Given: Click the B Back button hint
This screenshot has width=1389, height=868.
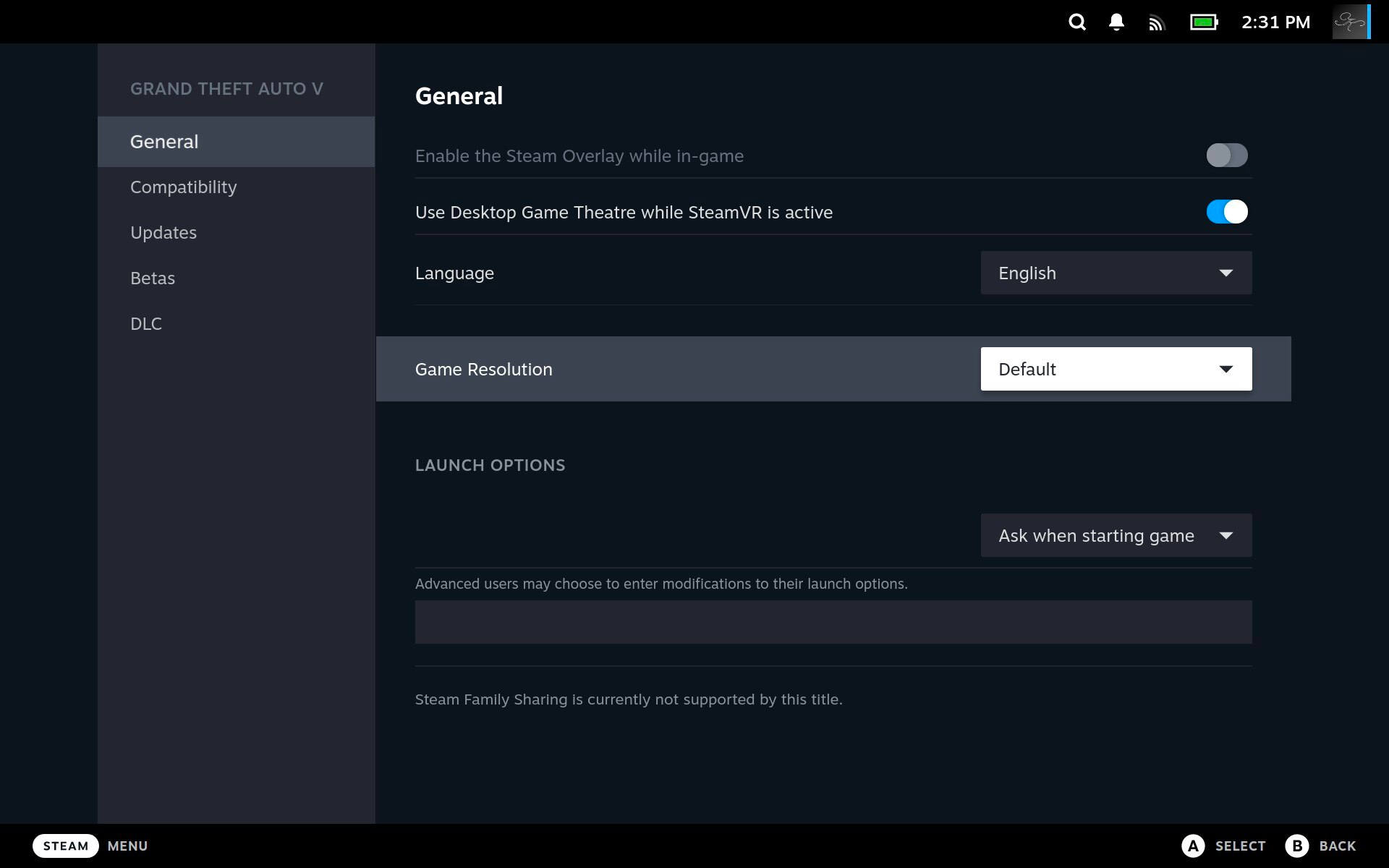Looking at the screenshot, I should point(1320,846).
